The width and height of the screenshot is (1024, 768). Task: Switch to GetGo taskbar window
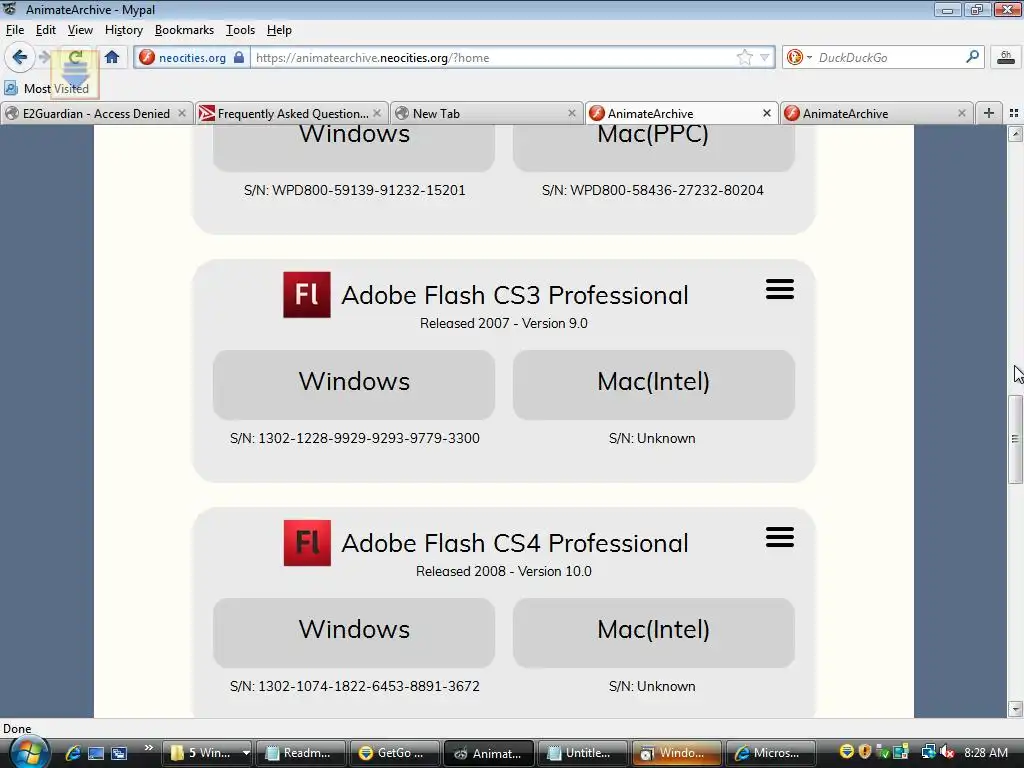click(x=394, y=753)
